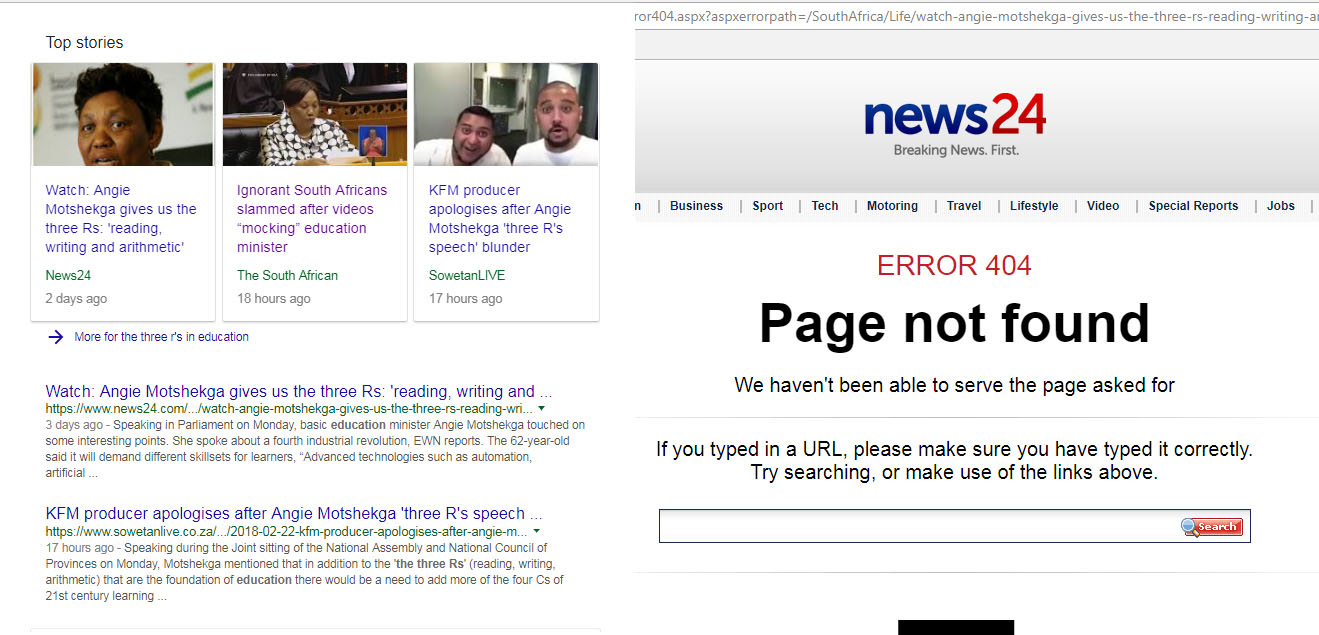Viewport: 1319px width, 635px height.
Task: Select the Tech navigation item
Action: click(825, 206)
